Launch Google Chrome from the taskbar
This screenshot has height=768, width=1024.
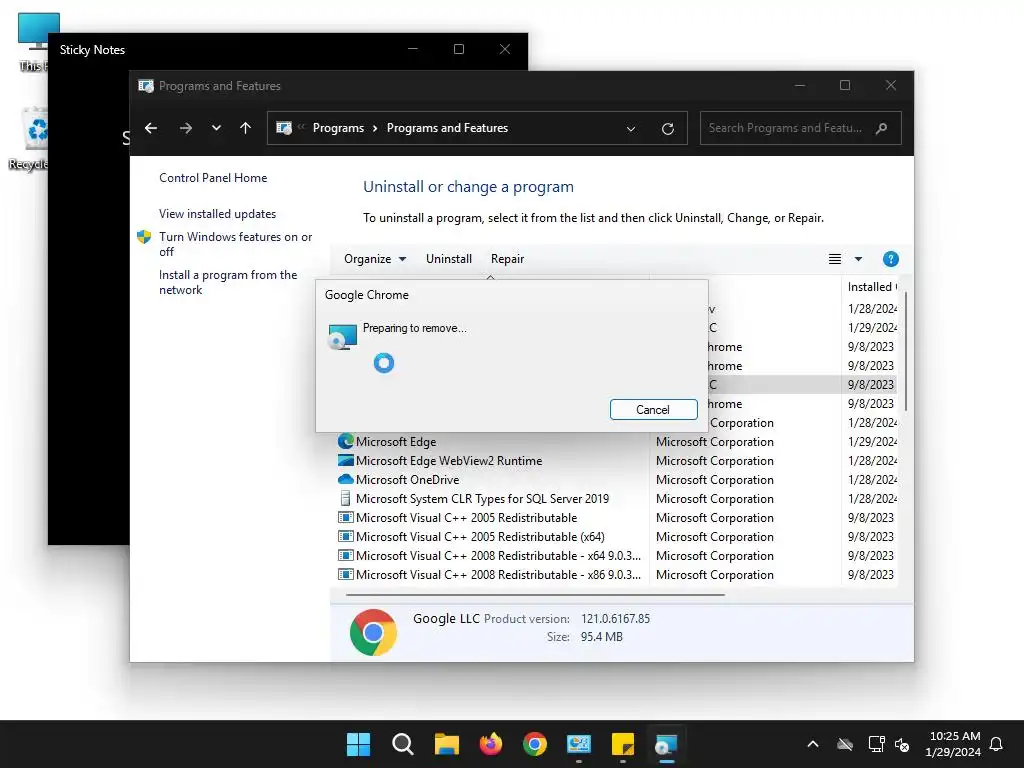[x=535, y=744]
